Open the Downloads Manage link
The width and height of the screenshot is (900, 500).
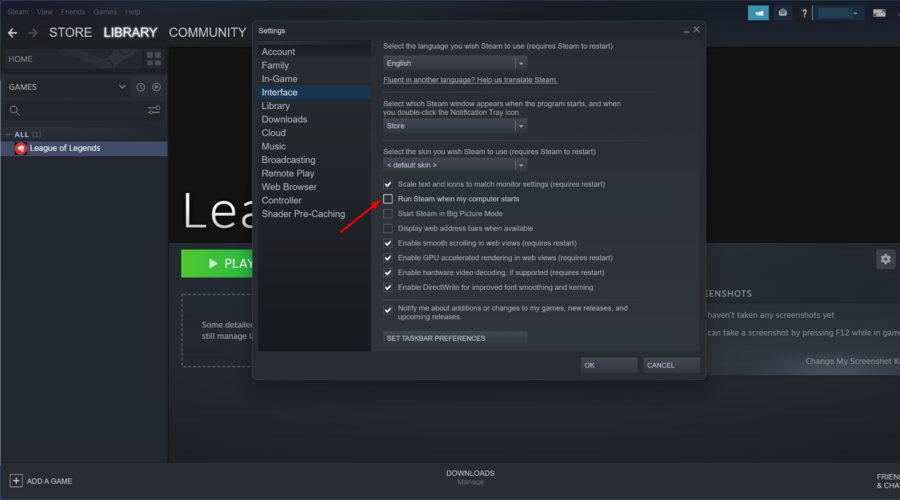pyautogui.click(x=470, y=482)
